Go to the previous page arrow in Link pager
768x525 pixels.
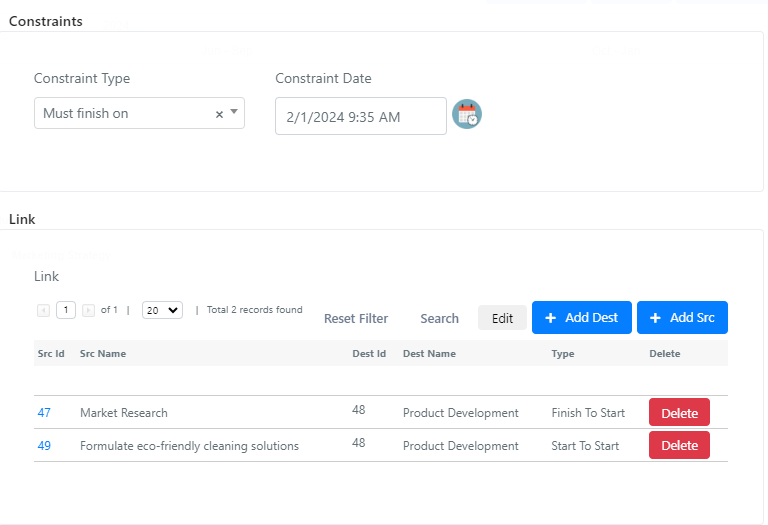tap(44, 310)
